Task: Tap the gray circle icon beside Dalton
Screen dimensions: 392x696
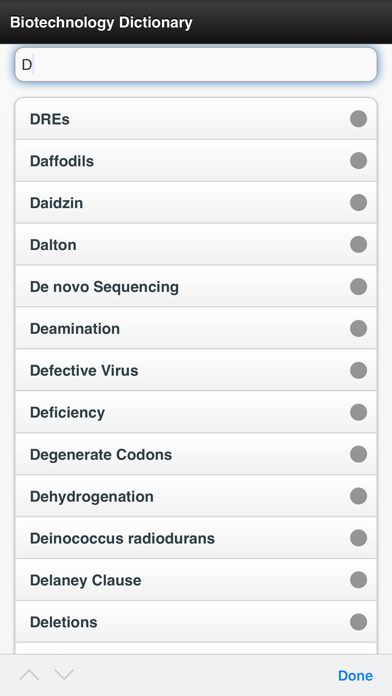Action: click(358, 245)
